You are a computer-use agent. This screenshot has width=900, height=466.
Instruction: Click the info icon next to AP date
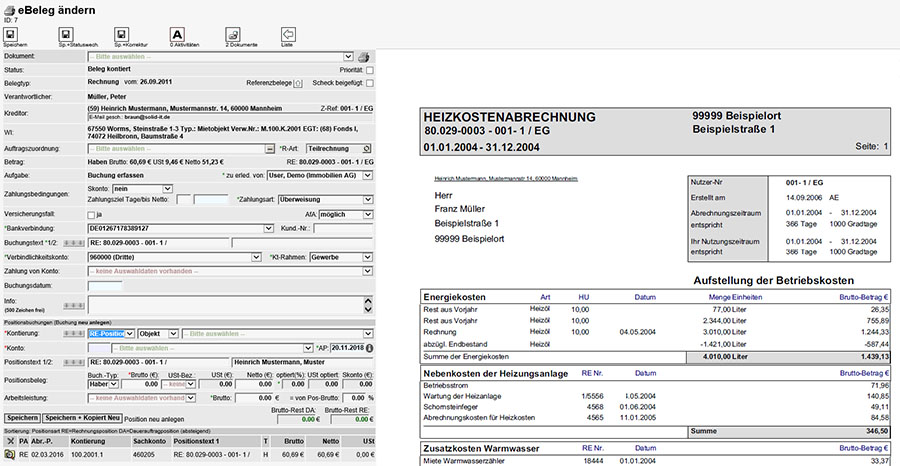(370, 348)
